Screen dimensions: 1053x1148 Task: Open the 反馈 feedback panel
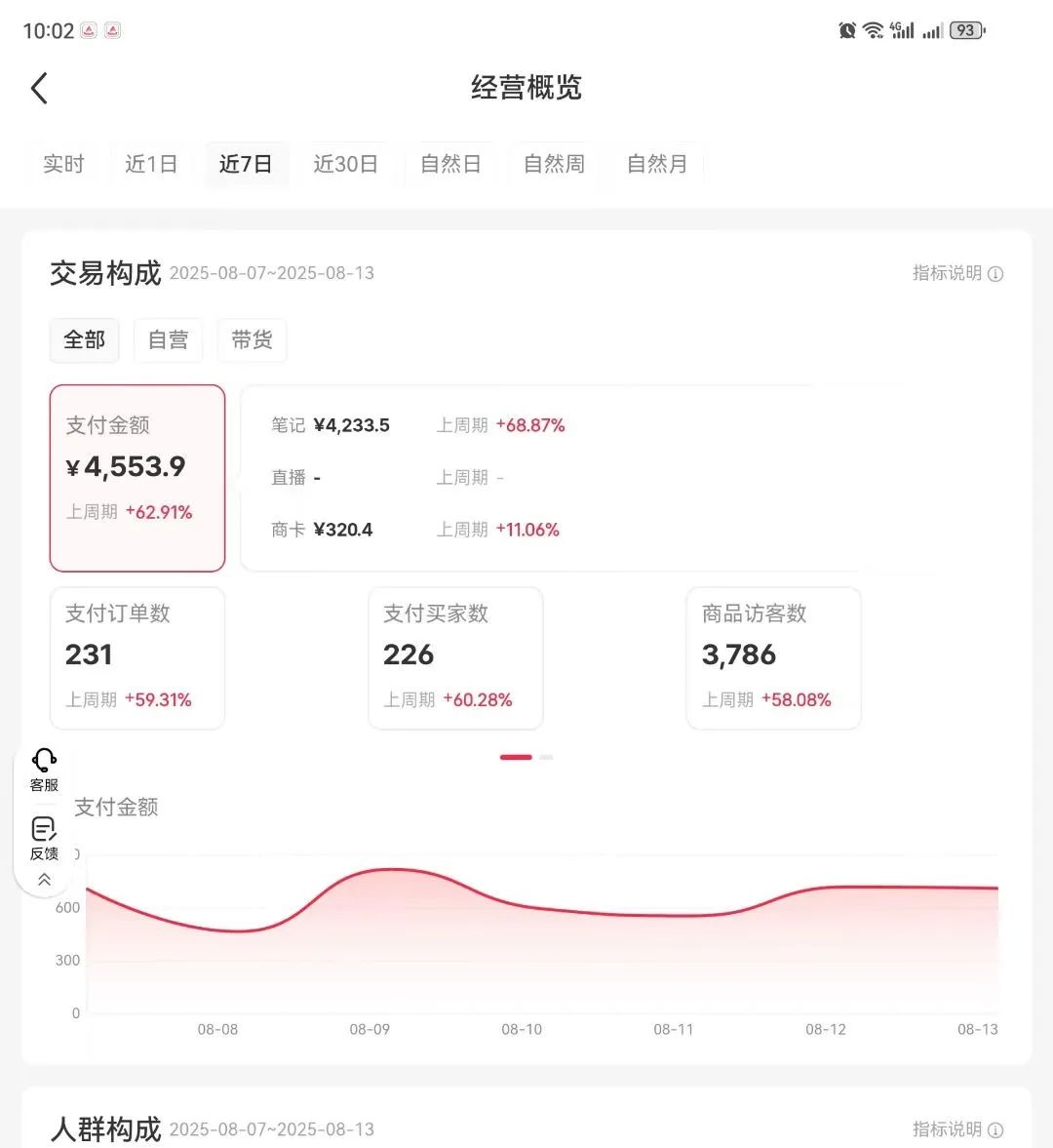point(43,839)
